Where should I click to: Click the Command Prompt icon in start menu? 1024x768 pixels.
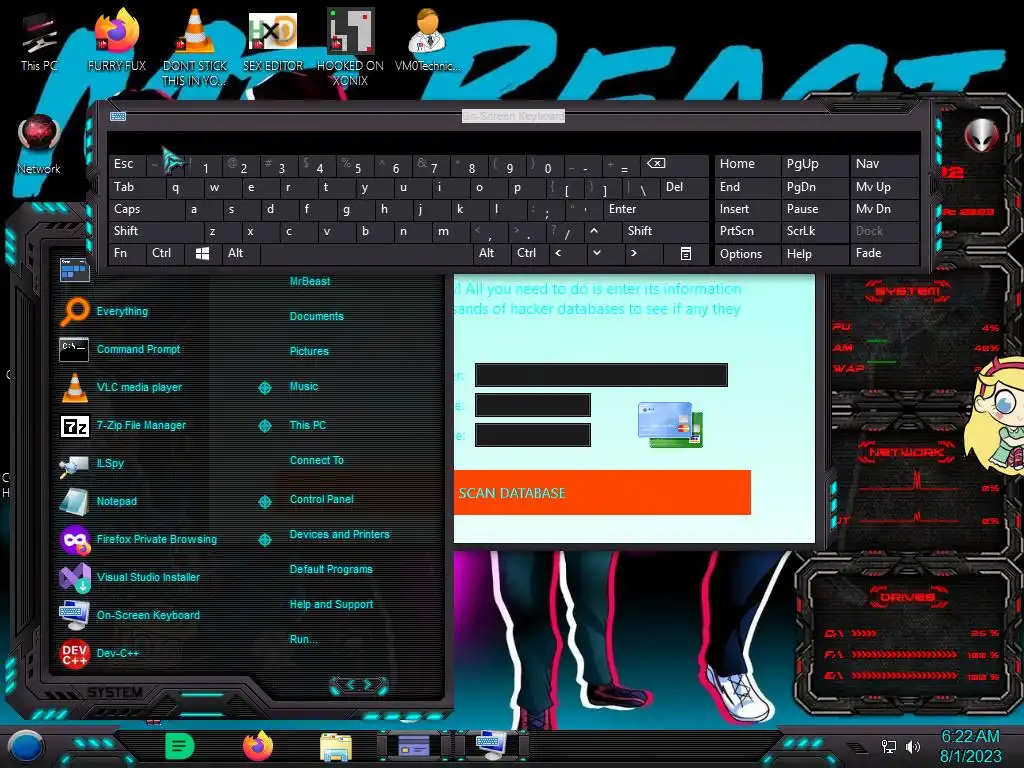coord(74,349)
